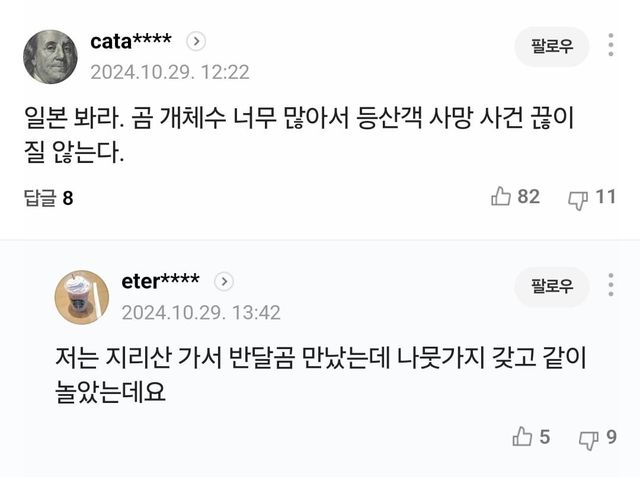
Task: Expand chevron next to eter**** username
Action: (x=225, y=281)
